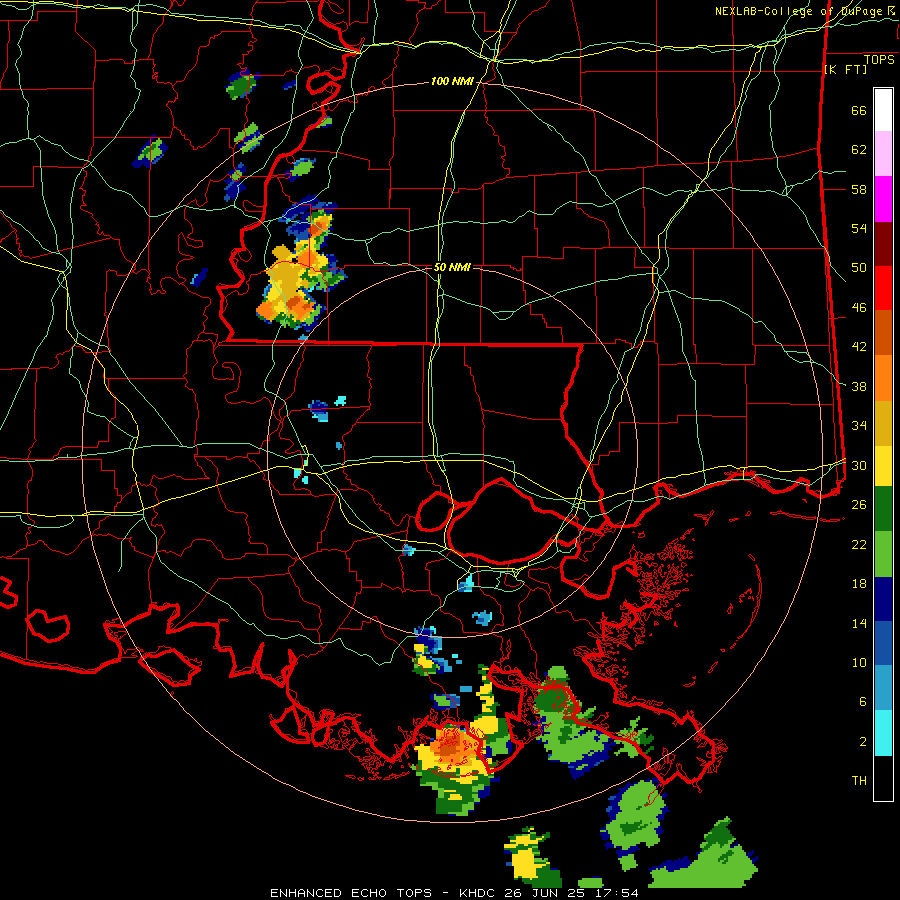The height and width of the screenshot is (900, 900).
Task: Click the gold (mustard) legend swatch
Action: pyautogui.click(x=883, y=423)
